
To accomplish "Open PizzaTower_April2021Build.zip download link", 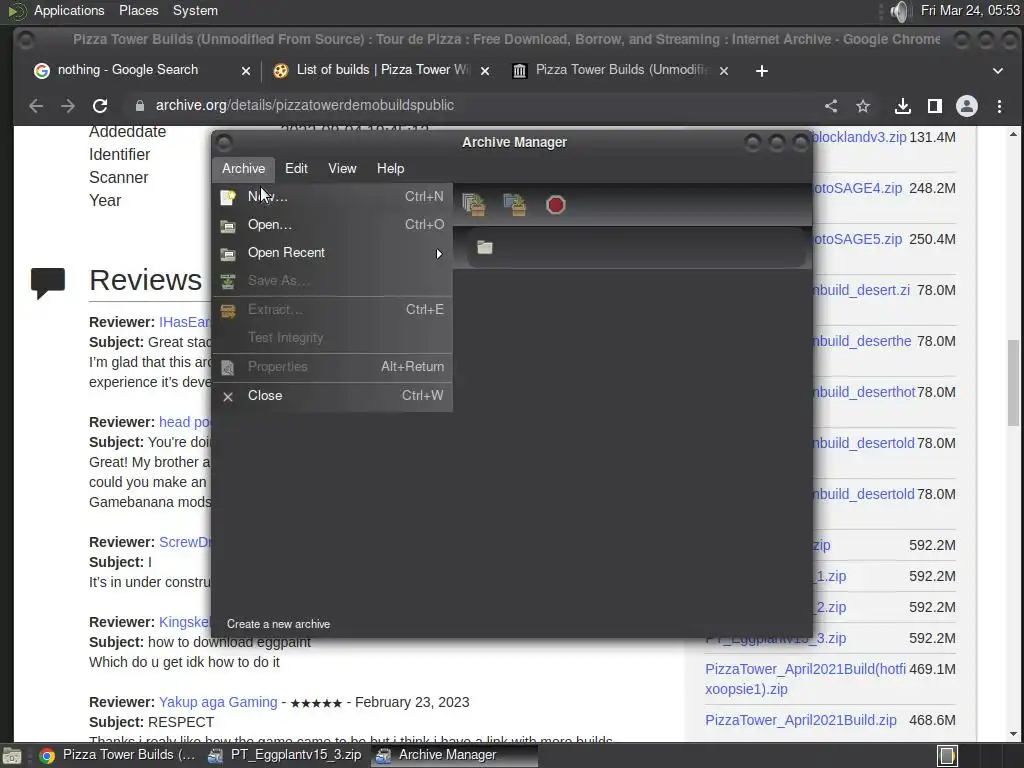I will click(801, 720).
